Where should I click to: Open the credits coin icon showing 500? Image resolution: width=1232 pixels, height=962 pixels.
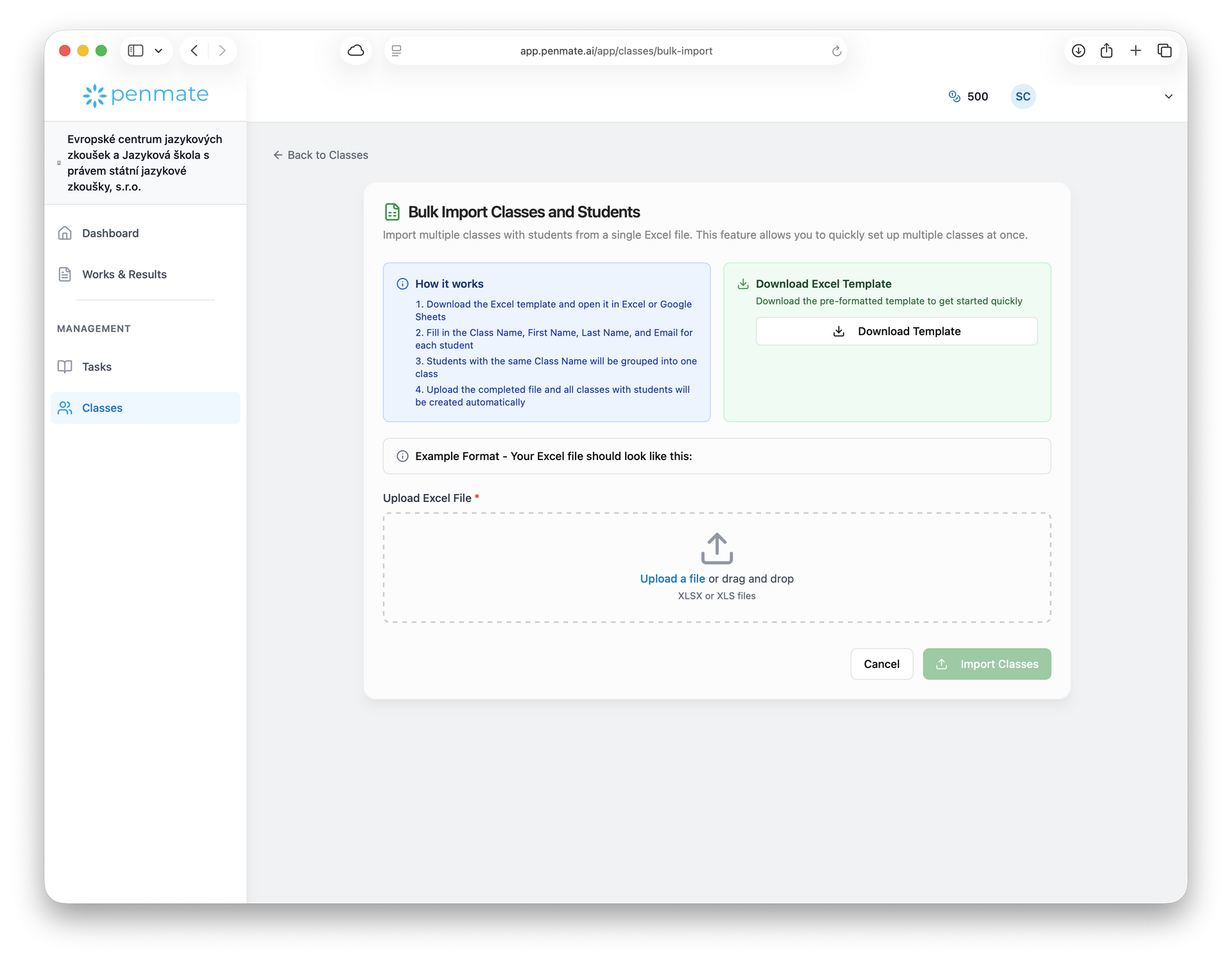click(x=954, y=96)
